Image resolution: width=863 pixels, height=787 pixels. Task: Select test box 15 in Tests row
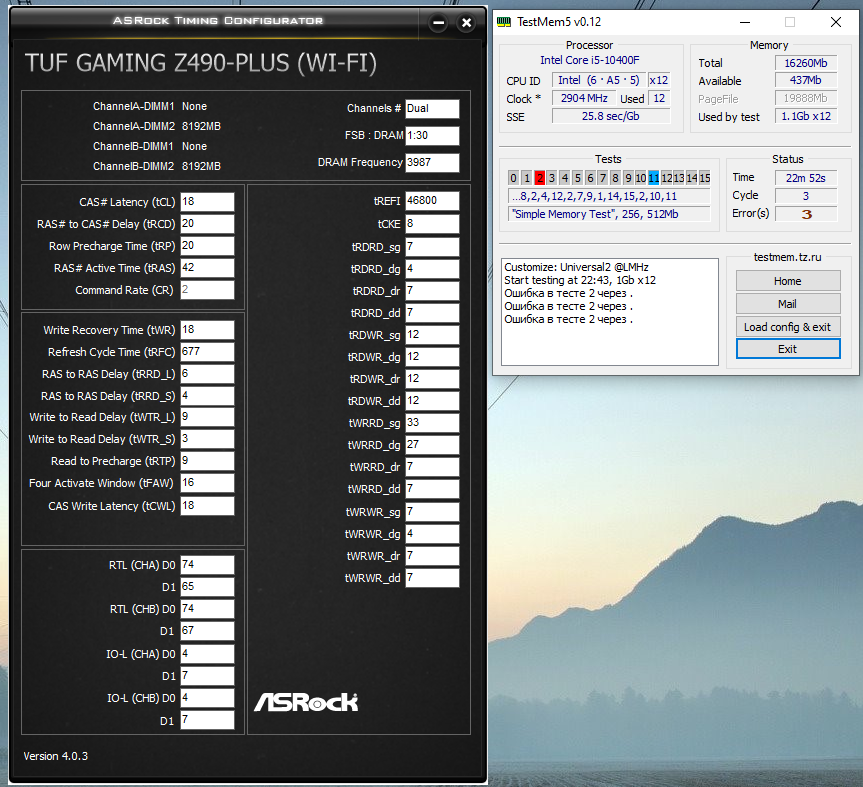(705, 178)
